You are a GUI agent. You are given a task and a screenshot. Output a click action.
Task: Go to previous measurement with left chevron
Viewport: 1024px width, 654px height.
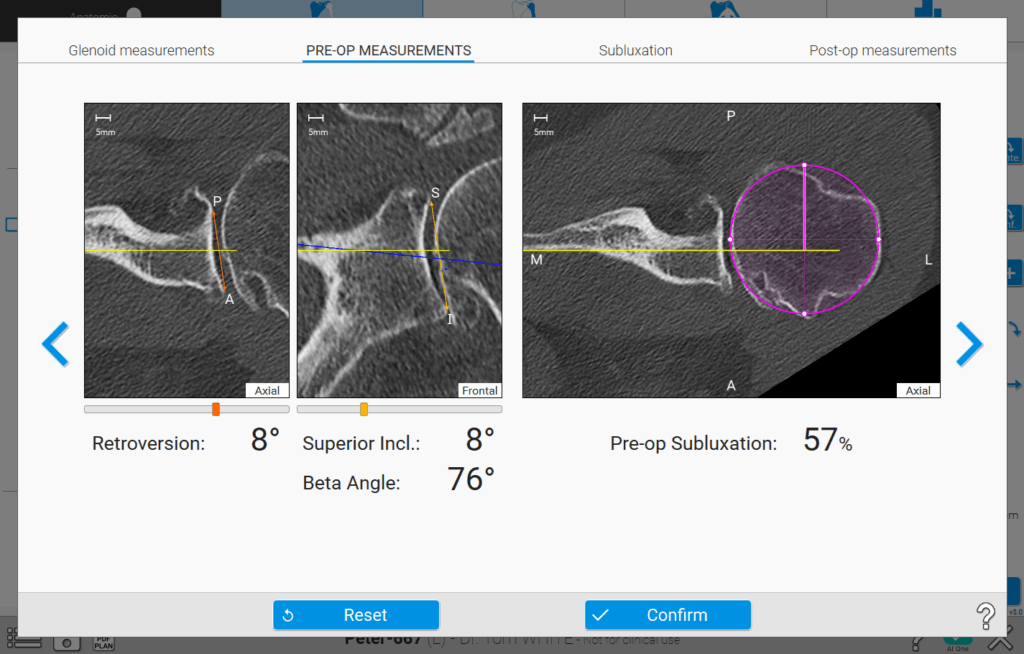[x=55, y=344]
